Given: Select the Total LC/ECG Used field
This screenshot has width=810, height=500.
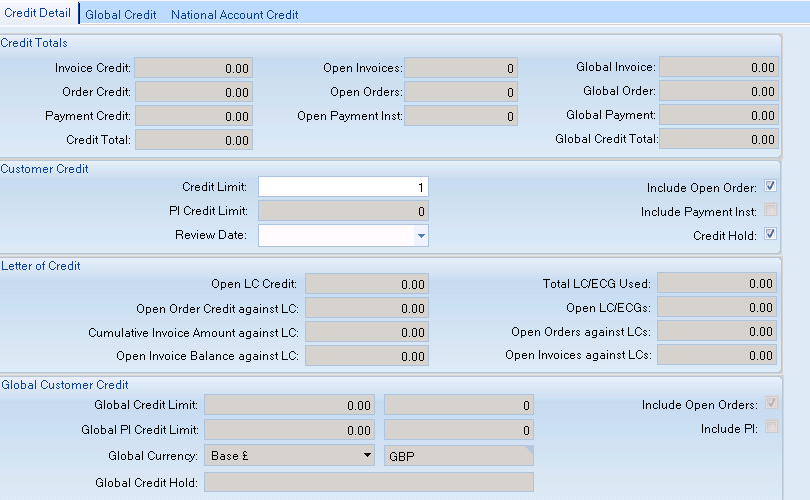Looking at the screenshot, I should [x=717, y=283].
